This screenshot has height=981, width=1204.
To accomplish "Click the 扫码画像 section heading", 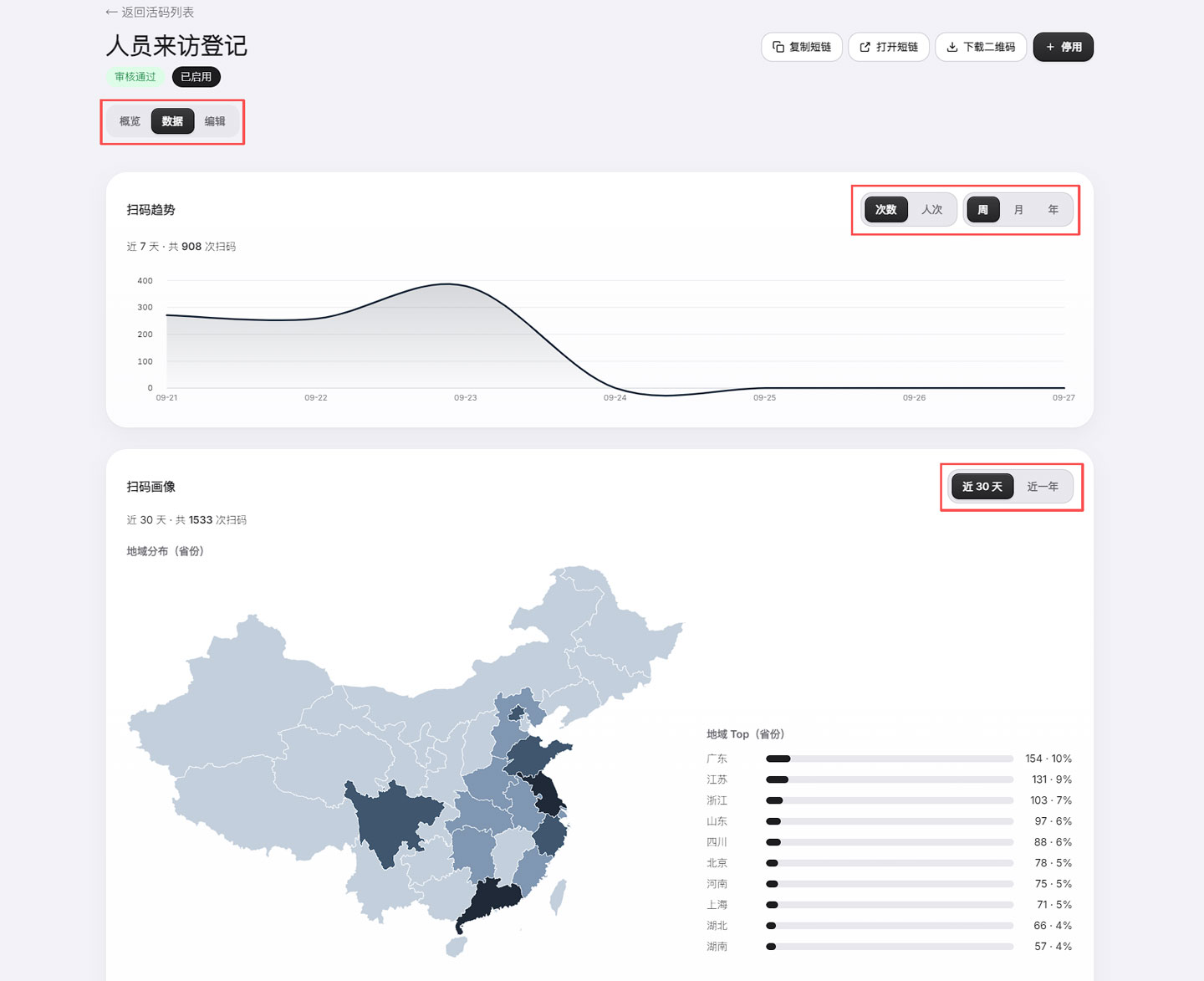I will [x=150, y=487].
